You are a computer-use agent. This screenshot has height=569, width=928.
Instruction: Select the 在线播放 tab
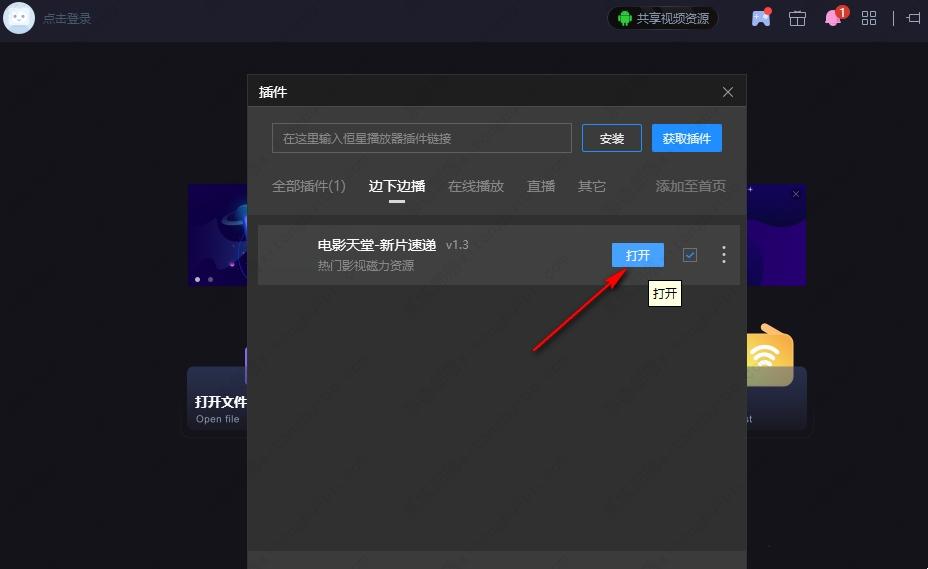[476, 186]
